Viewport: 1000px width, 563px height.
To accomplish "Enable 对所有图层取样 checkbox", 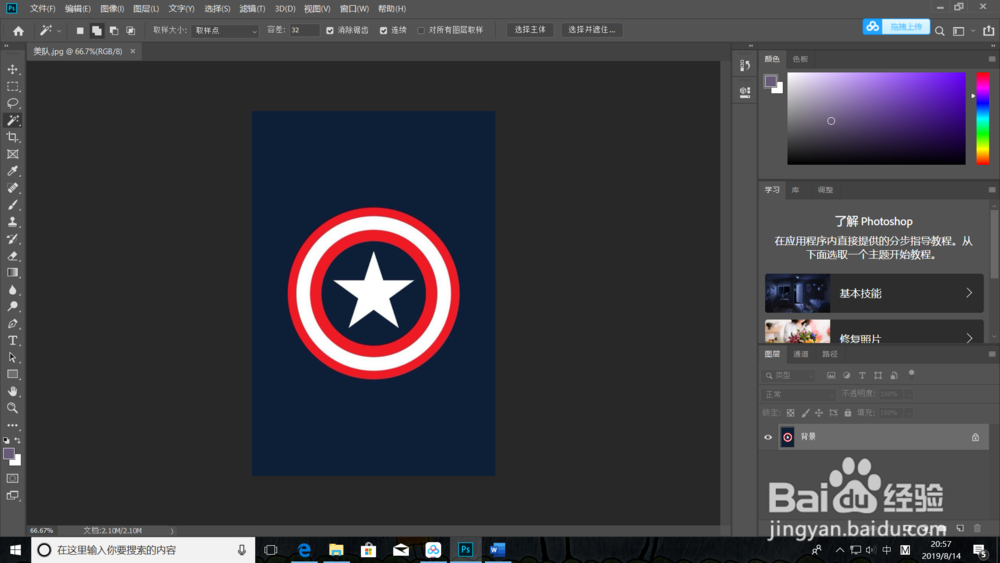I will 421,31.
